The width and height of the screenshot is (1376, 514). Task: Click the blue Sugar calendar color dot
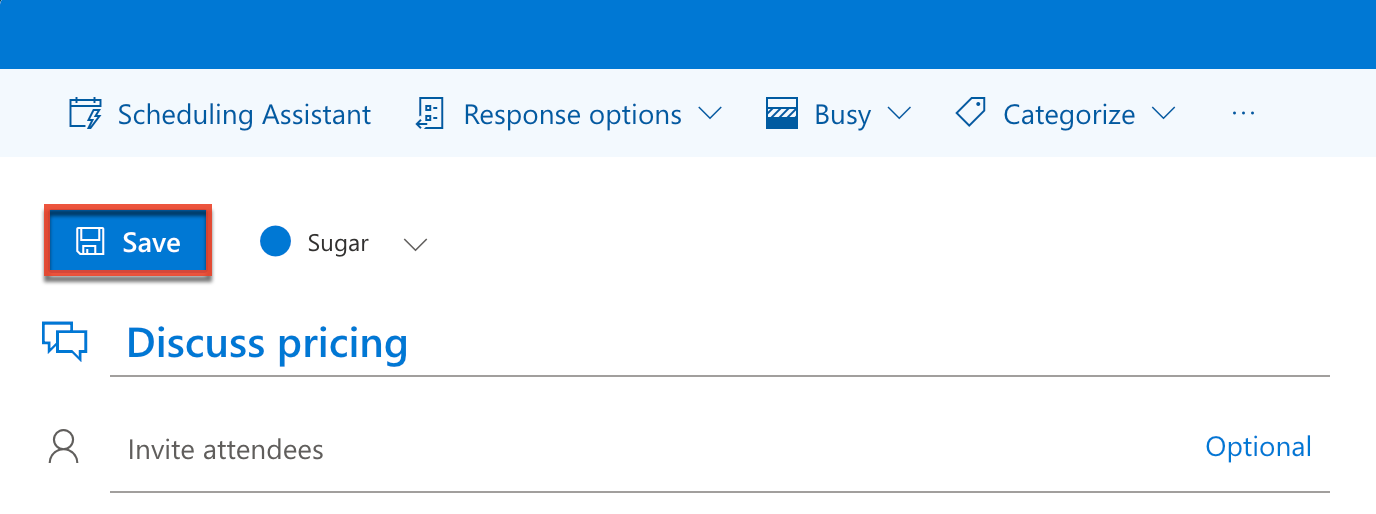pyautogui.click(x=275, y=242)
